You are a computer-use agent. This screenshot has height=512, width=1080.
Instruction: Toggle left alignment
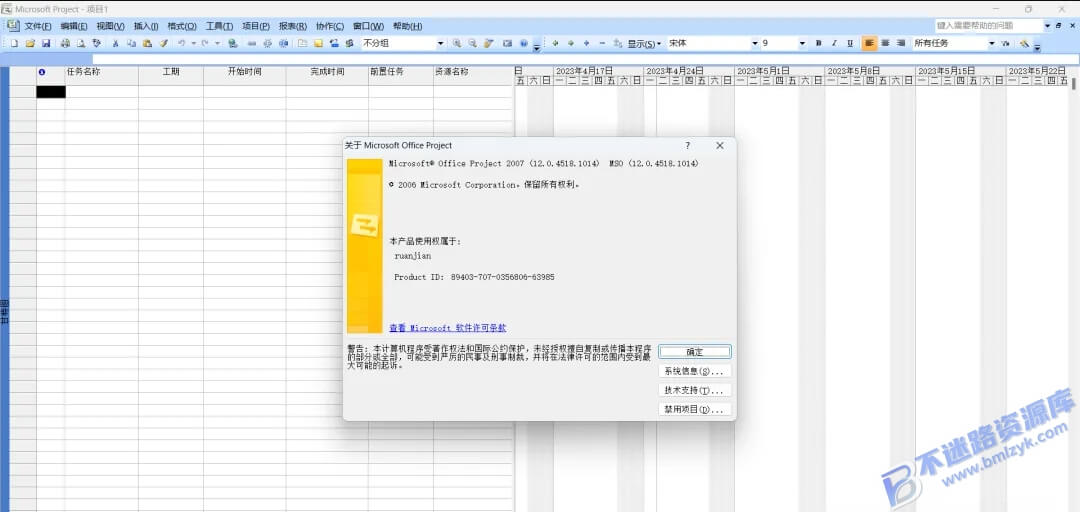(x=869, y=43)
